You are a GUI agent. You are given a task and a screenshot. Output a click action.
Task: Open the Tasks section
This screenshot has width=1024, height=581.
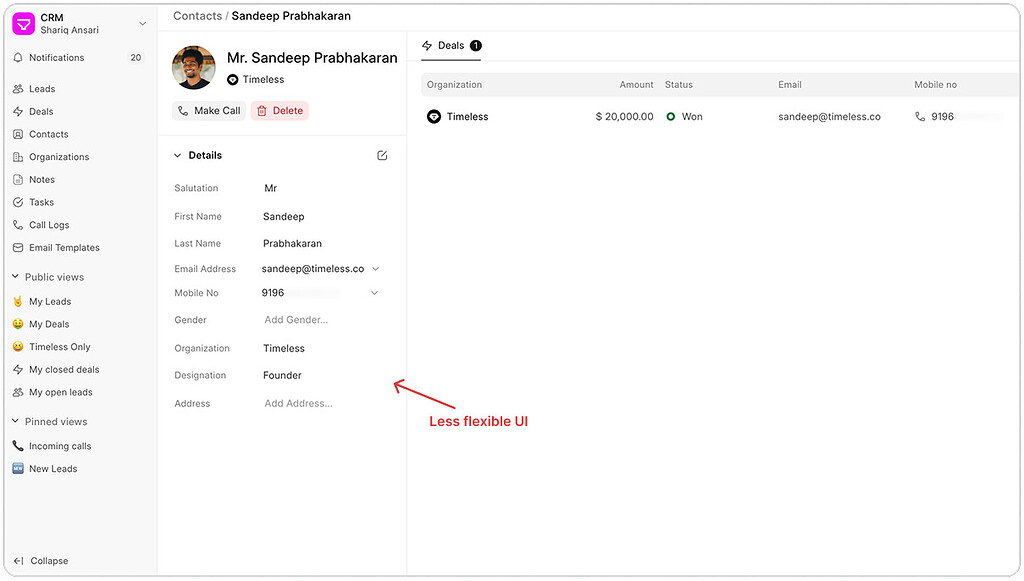(40, 202)
